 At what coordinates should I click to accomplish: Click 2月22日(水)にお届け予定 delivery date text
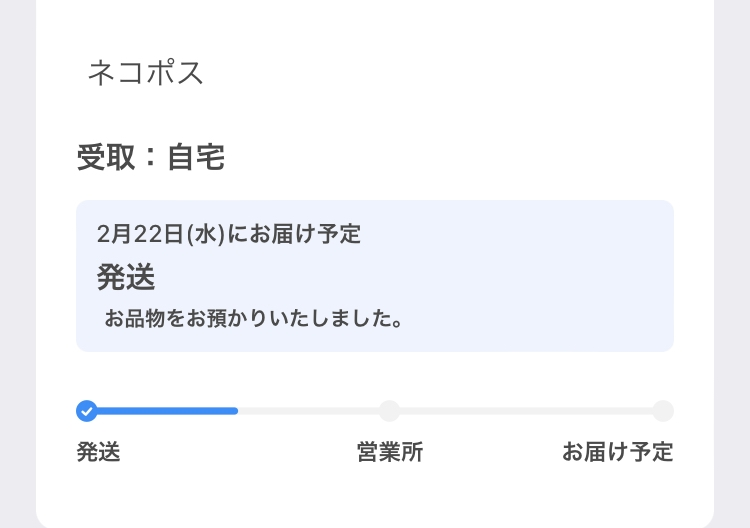tap(229, 234)
